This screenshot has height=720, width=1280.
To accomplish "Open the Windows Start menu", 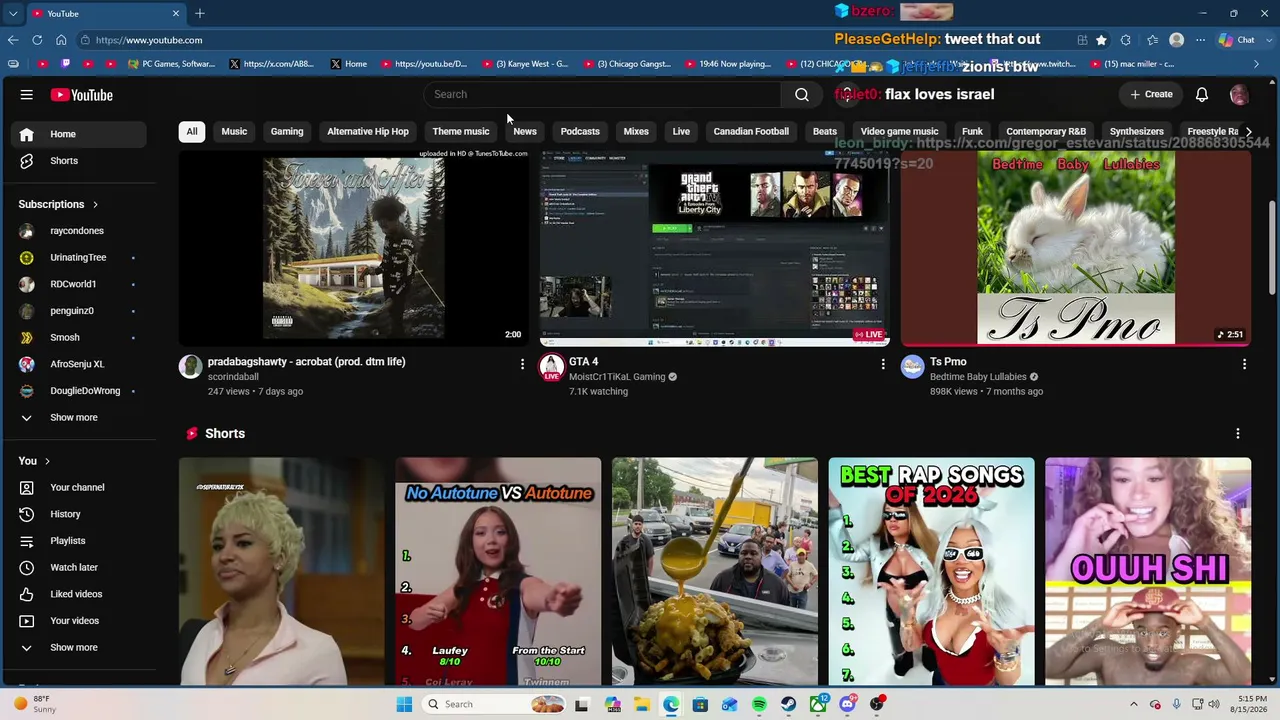I will click(x=404, y=704).
